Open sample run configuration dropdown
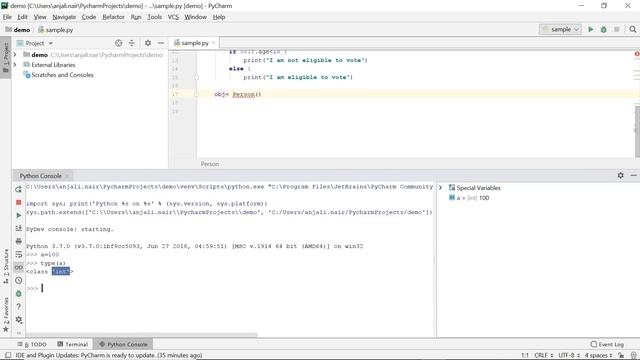640x360 pixels. (560, 29)
